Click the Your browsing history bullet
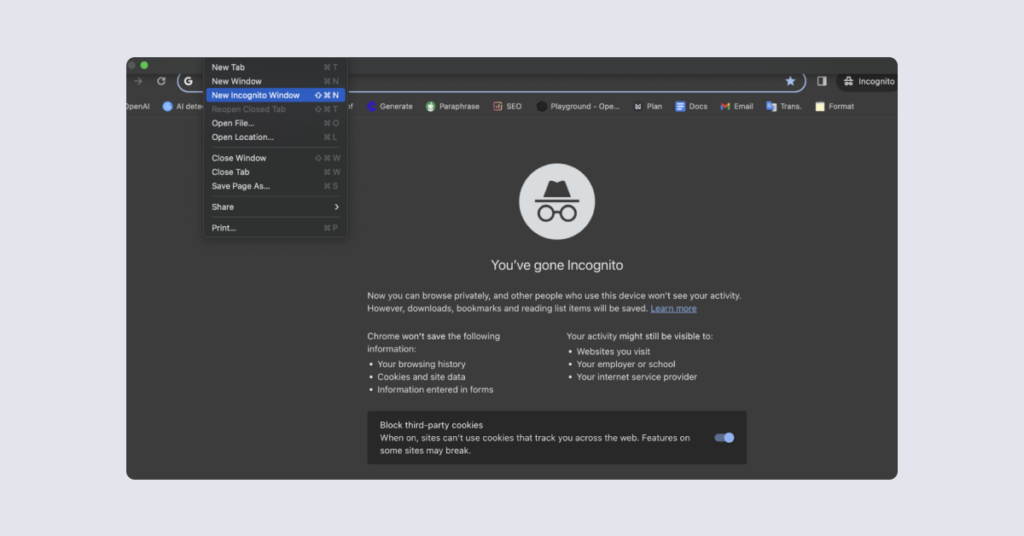 click(421, 364)
